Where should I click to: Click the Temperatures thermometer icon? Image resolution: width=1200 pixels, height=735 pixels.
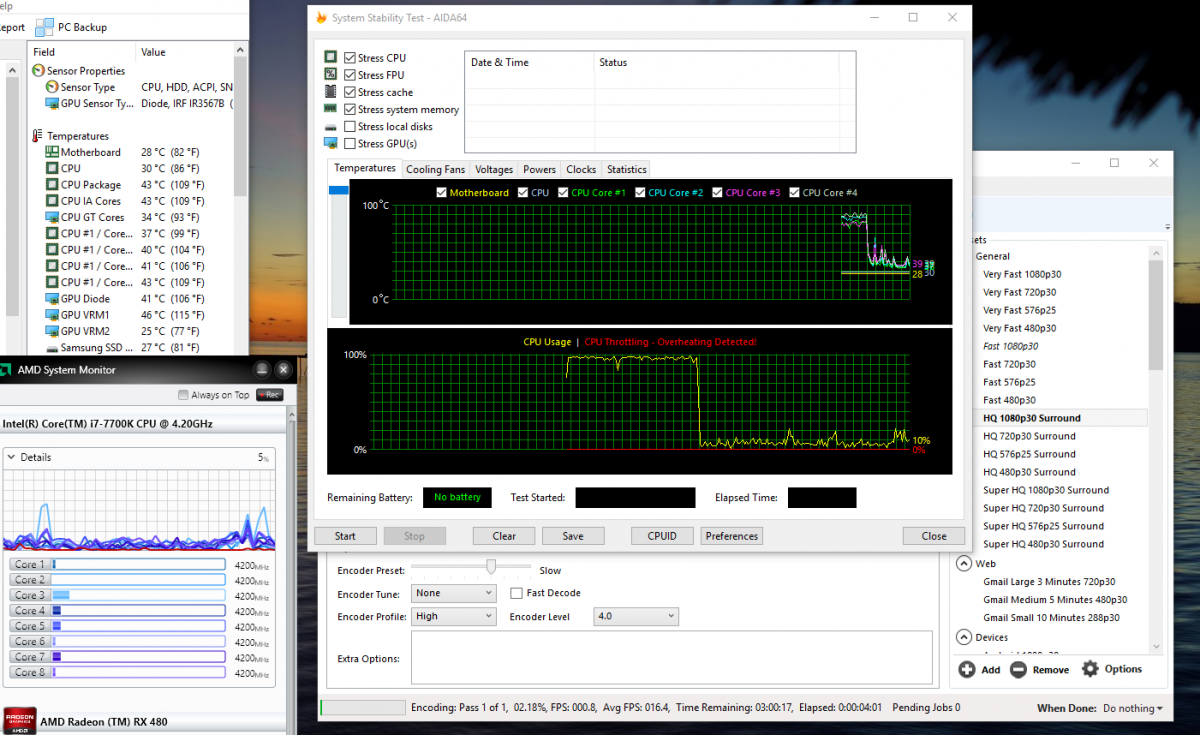[x=38, y=136]
